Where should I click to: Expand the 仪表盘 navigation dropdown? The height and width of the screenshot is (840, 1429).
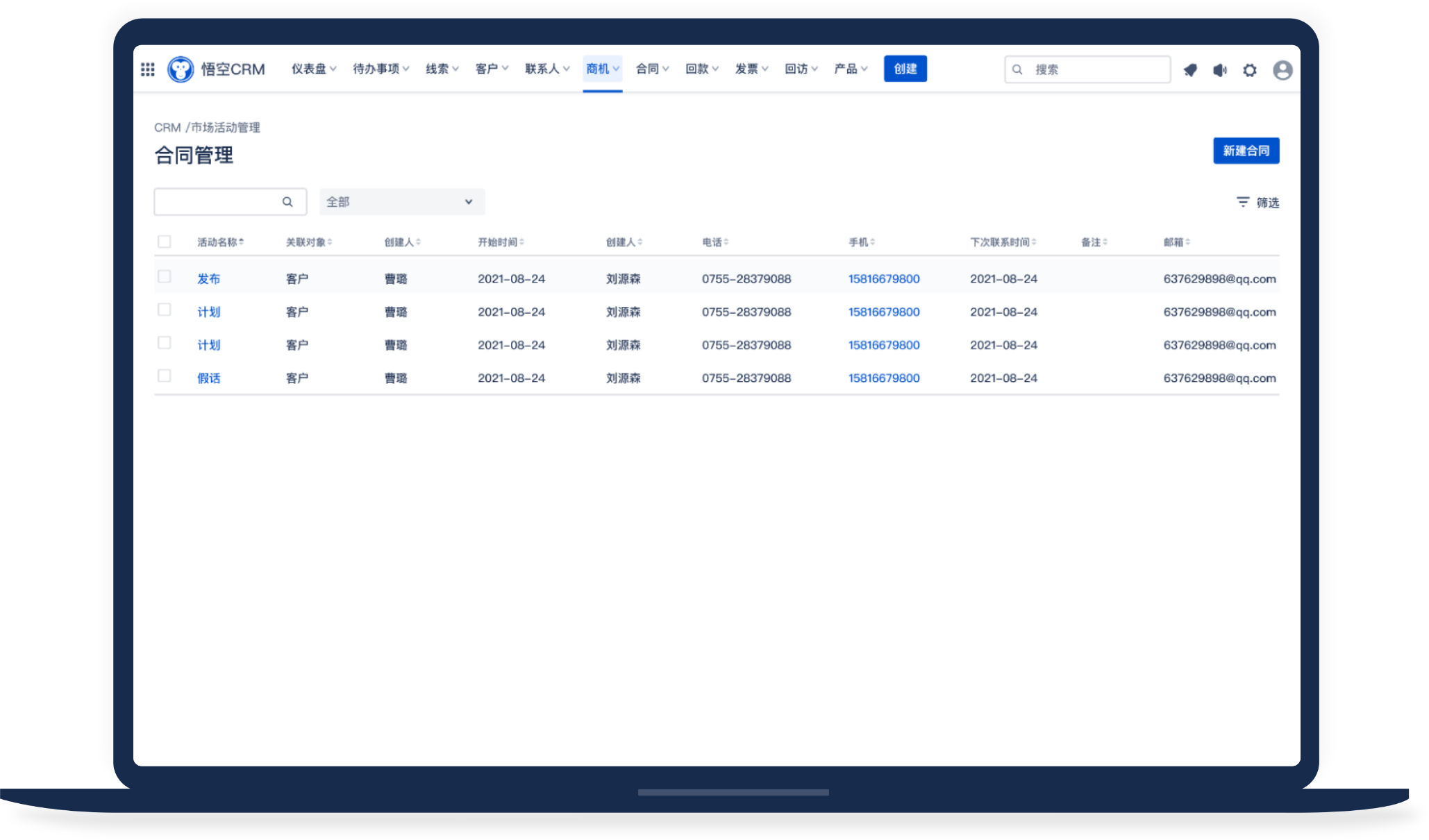[x=313, y=69]
